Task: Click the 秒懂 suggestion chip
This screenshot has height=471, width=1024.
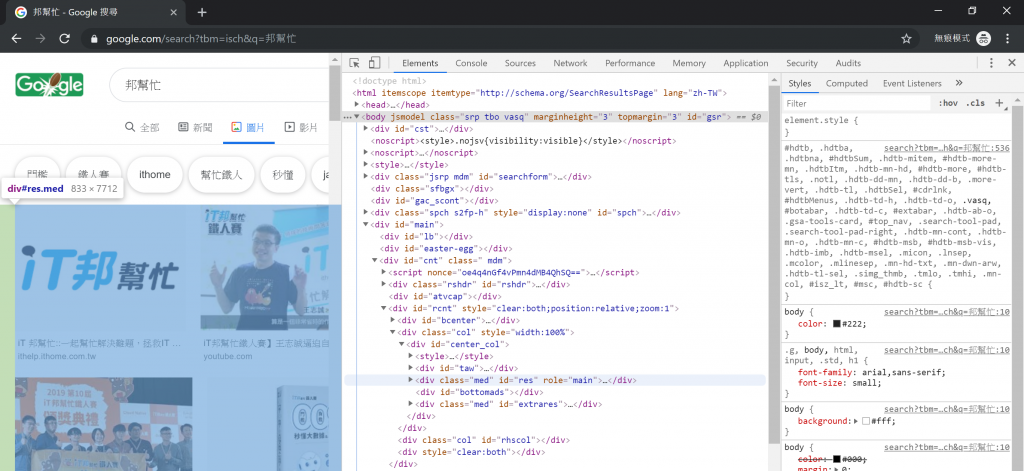Action: [281, 174]
